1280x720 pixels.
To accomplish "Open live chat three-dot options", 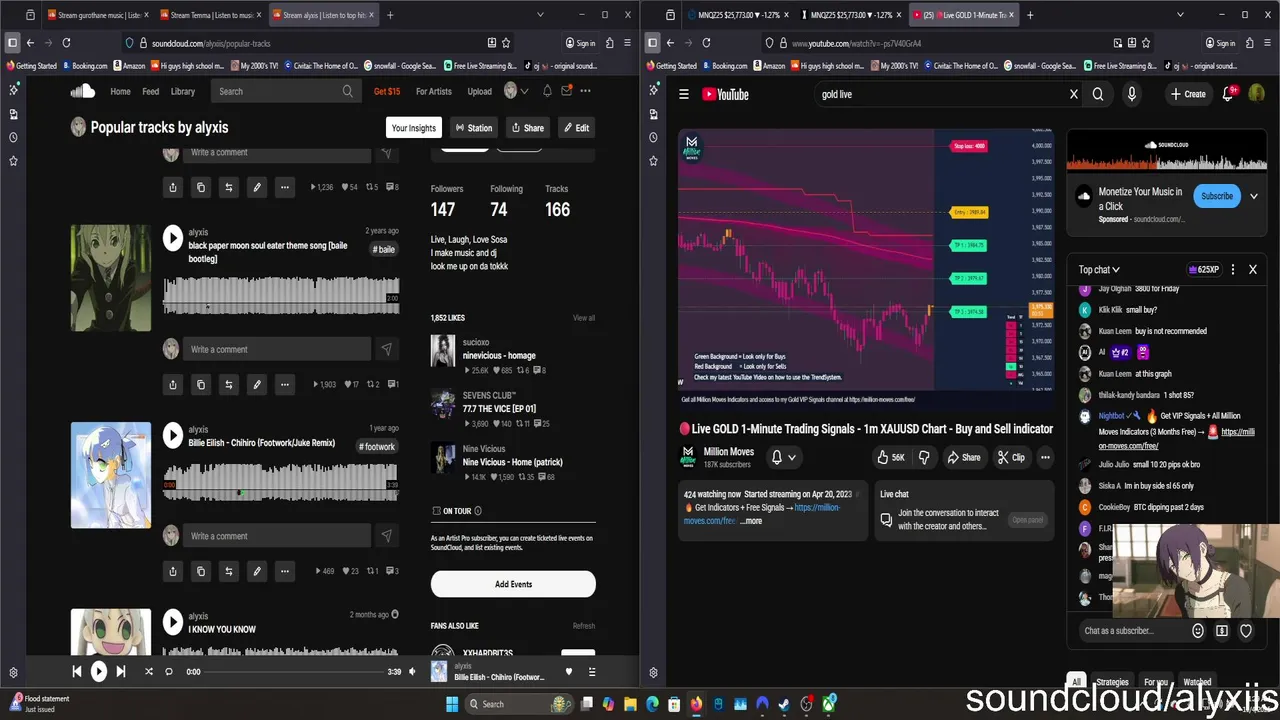I will 1233,269.
